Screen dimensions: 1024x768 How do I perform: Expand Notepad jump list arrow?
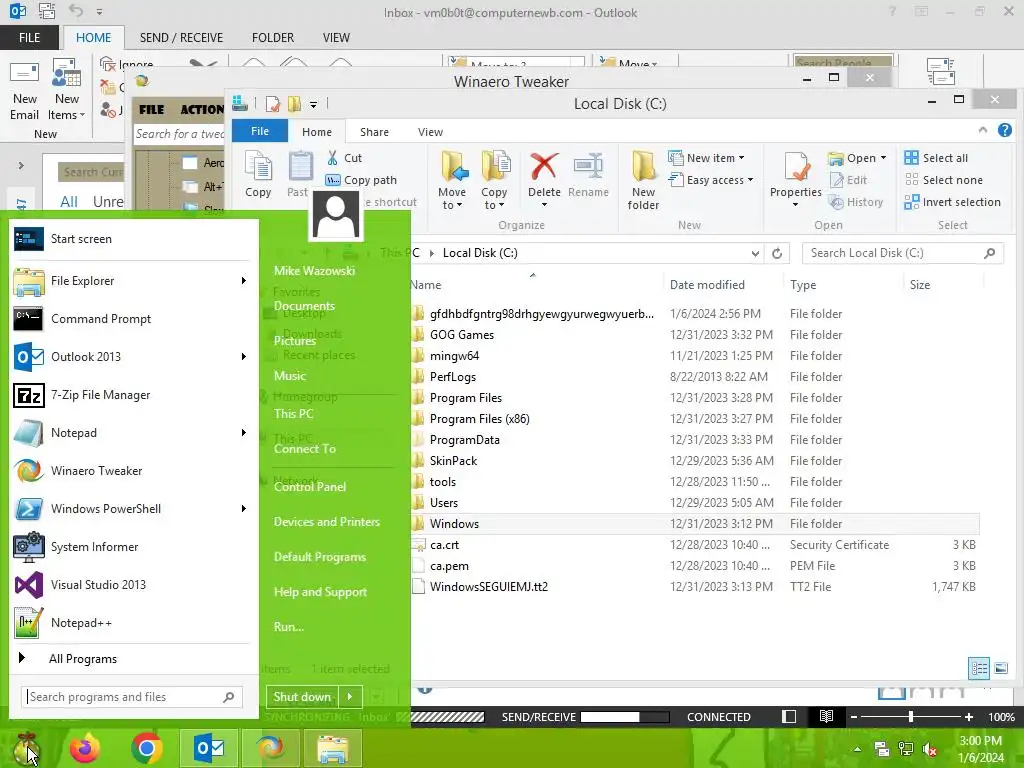pos(244,432)
